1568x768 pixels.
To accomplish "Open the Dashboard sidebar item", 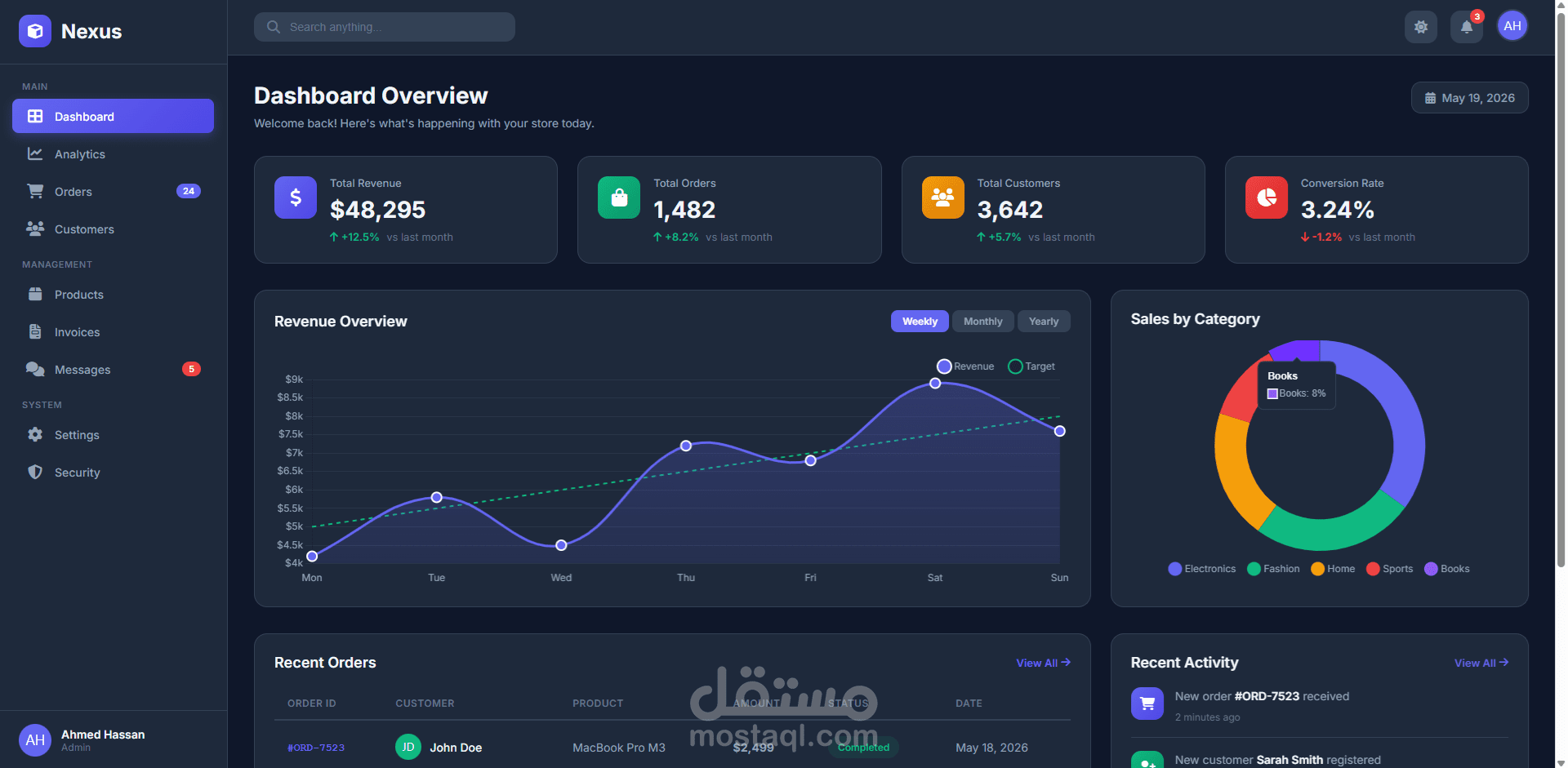I will pos(113,116).
